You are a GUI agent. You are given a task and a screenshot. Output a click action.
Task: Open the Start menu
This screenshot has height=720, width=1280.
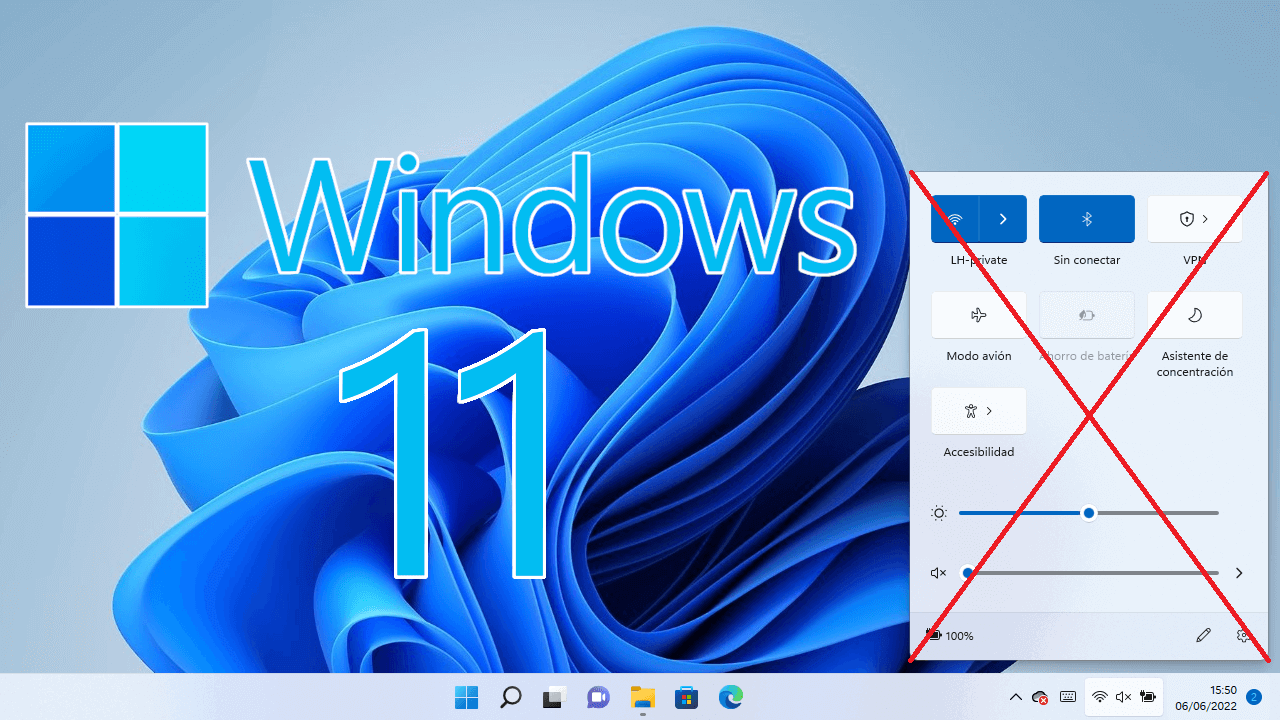click(466, 697)
